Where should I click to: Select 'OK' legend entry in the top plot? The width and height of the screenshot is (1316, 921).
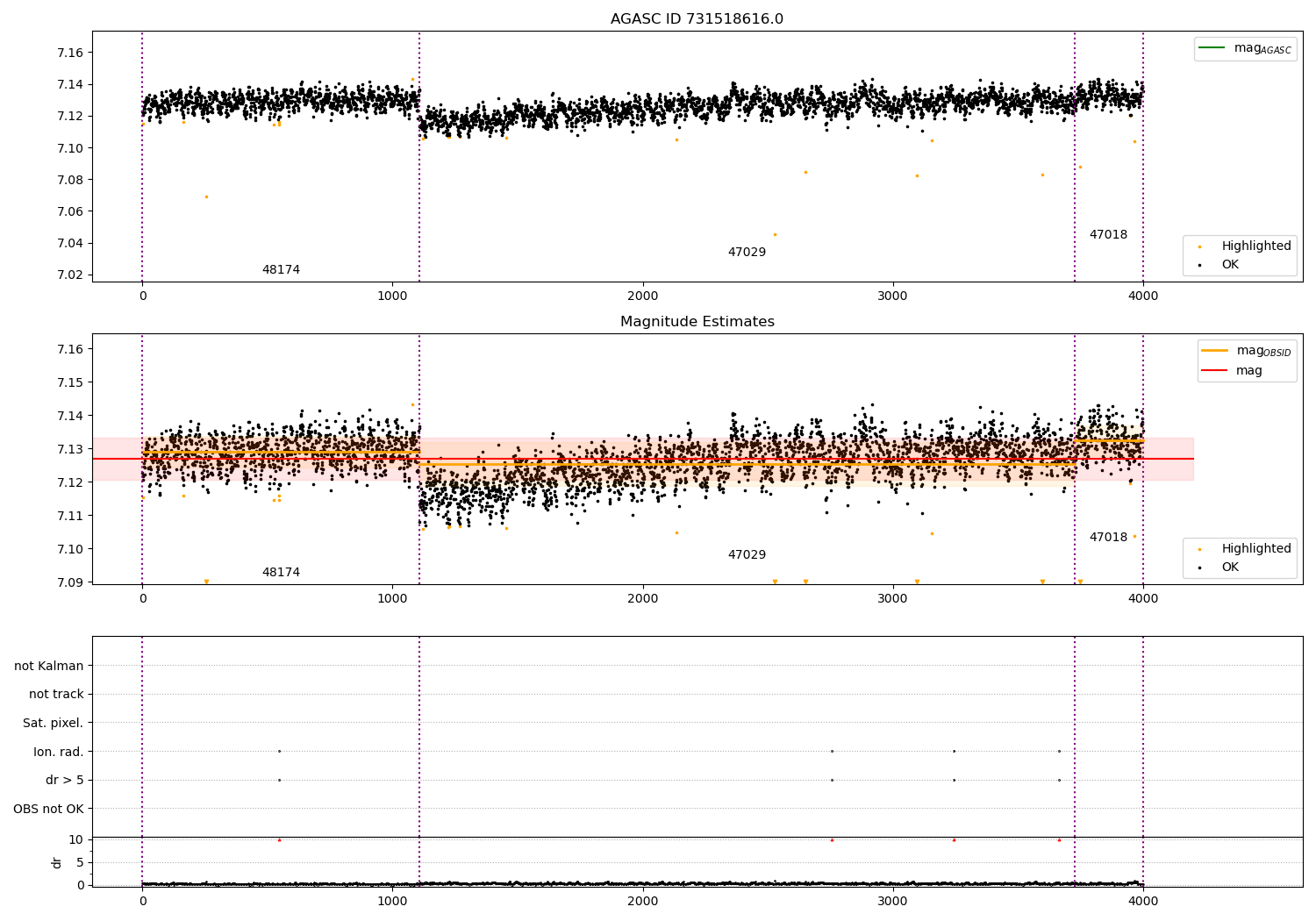point(1230,264)
